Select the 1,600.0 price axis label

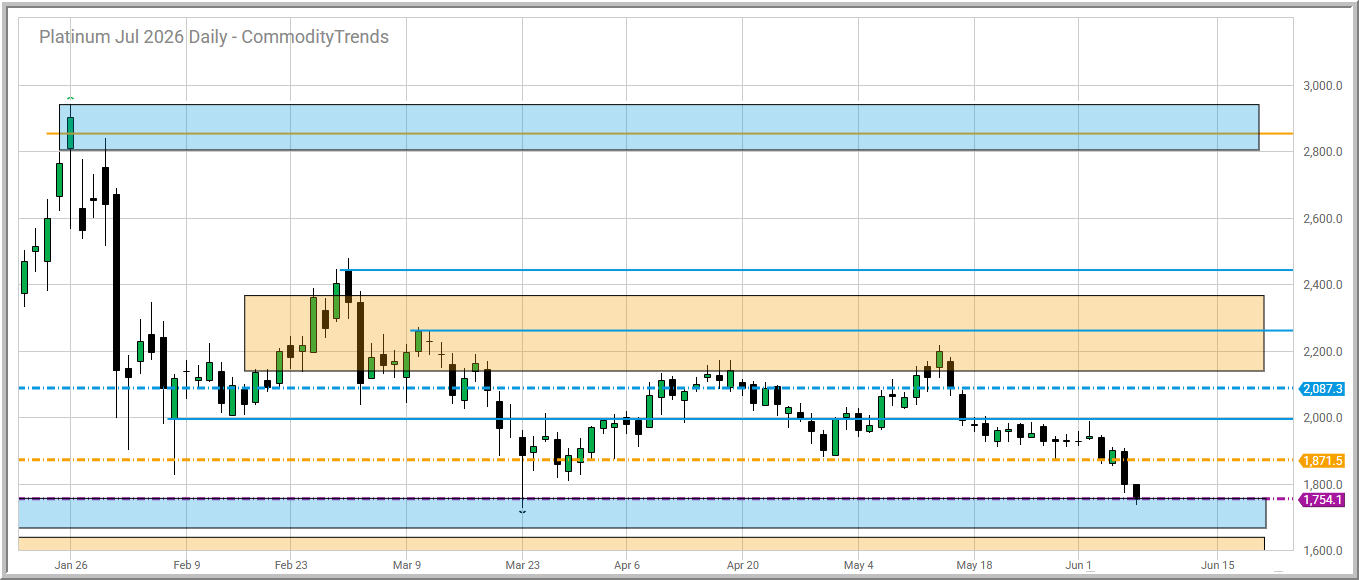[1323, 551]
